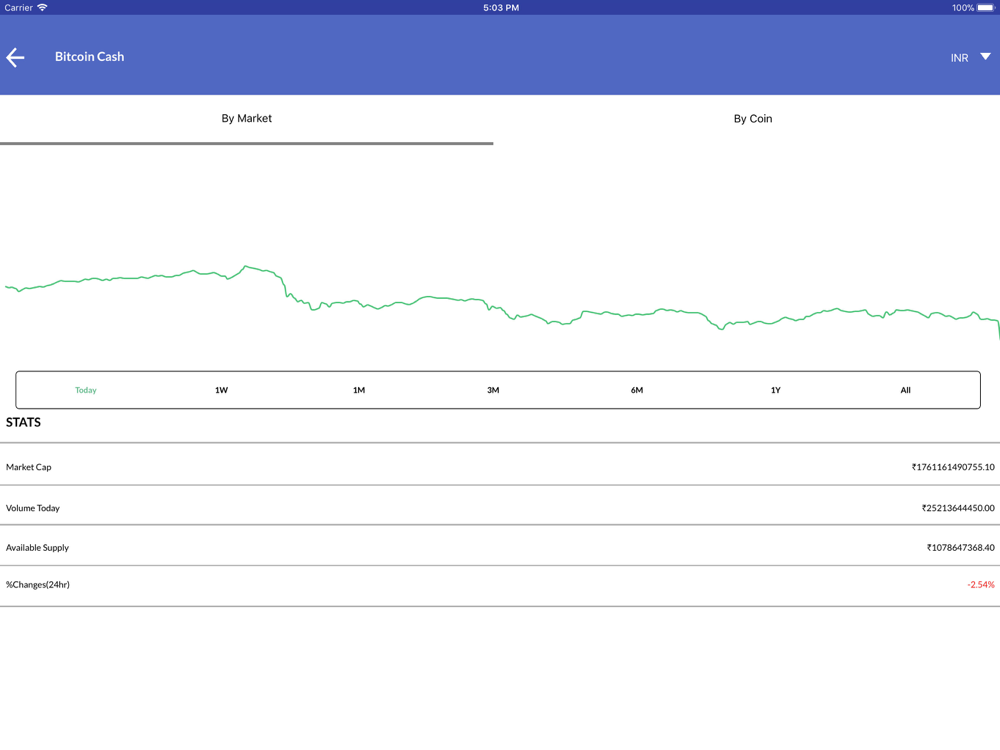Click the STATS section heading
1000x750 pixels.
(x=24, y=422)
